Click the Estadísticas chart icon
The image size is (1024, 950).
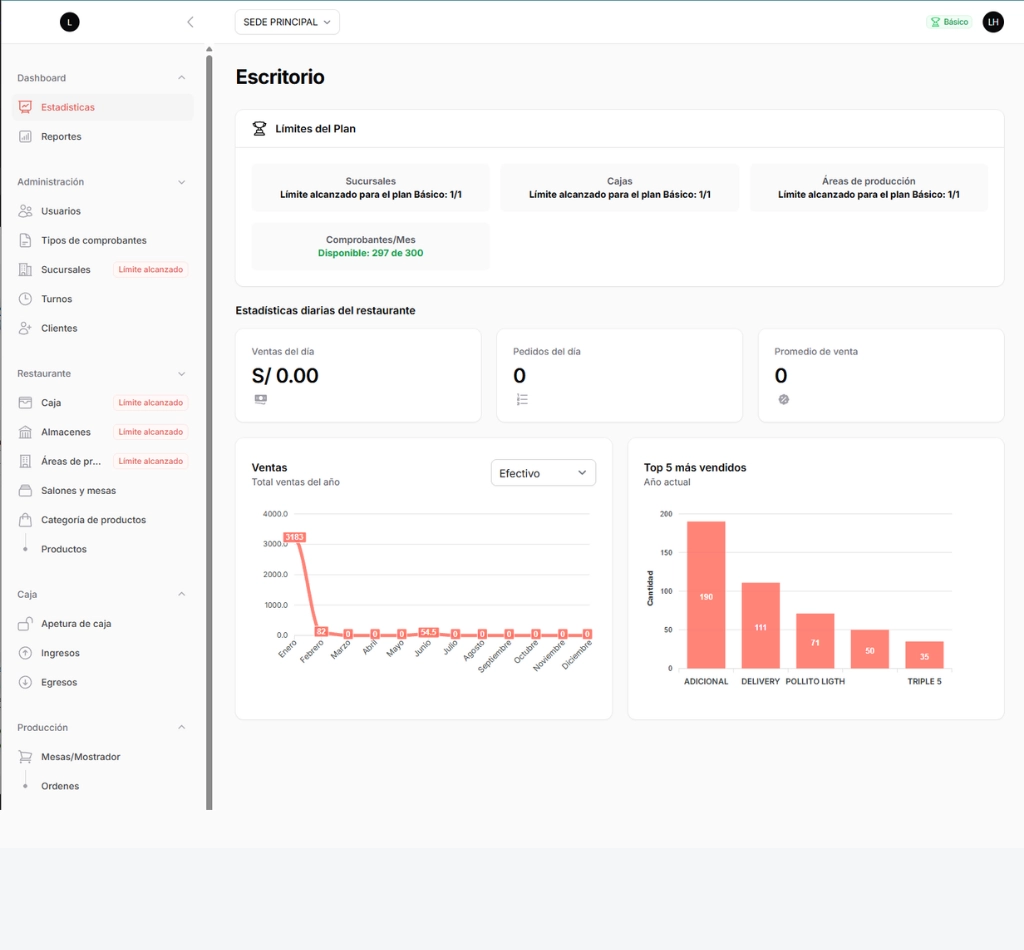(25, 107)
